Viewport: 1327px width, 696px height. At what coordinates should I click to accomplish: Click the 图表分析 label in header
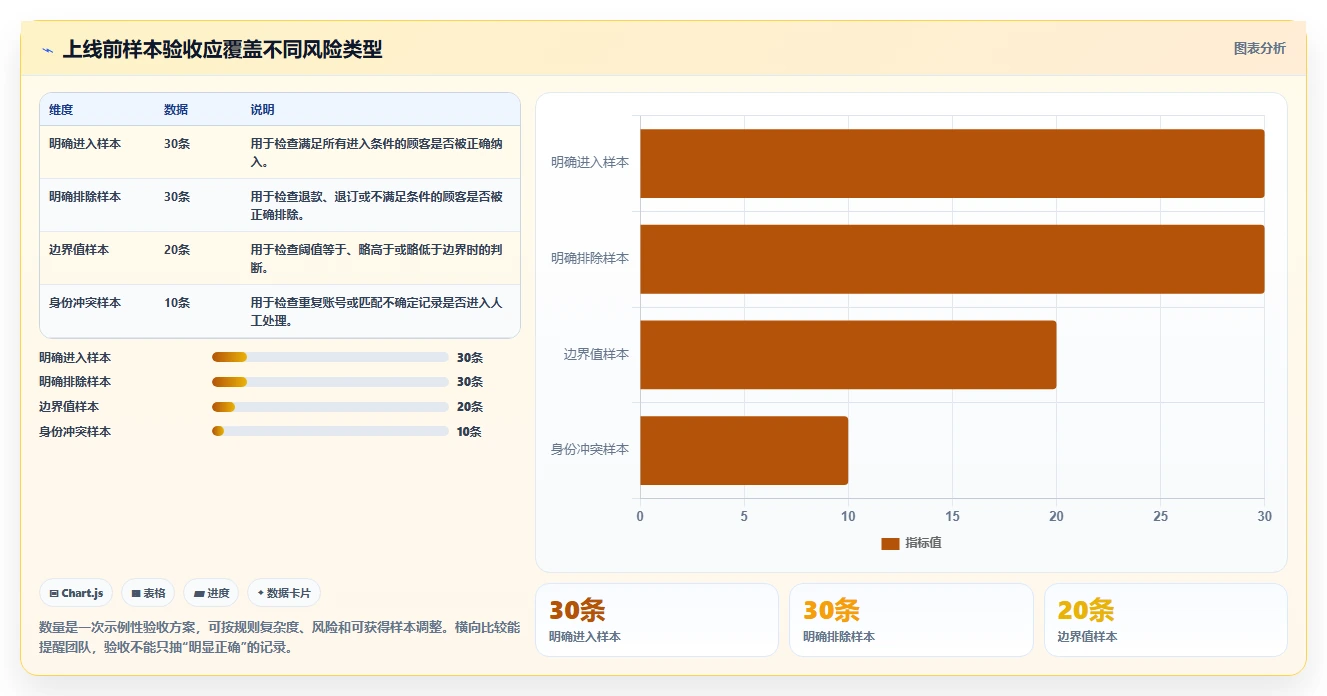tap(1259, 48)
